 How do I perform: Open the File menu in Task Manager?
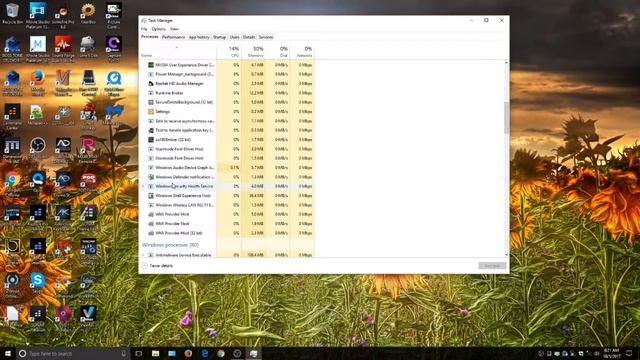pyautogui.click(x=144, y=29)
